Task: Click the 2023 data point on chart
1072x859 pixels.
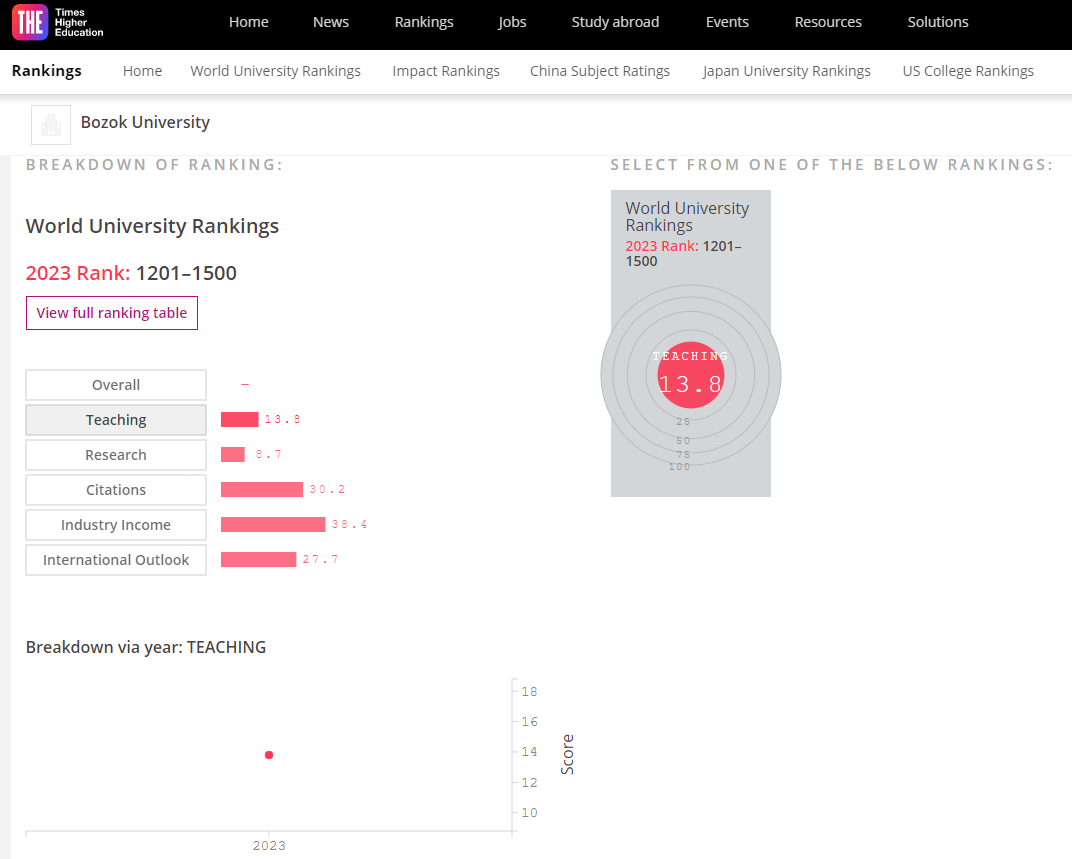Action: coord(269,755)
